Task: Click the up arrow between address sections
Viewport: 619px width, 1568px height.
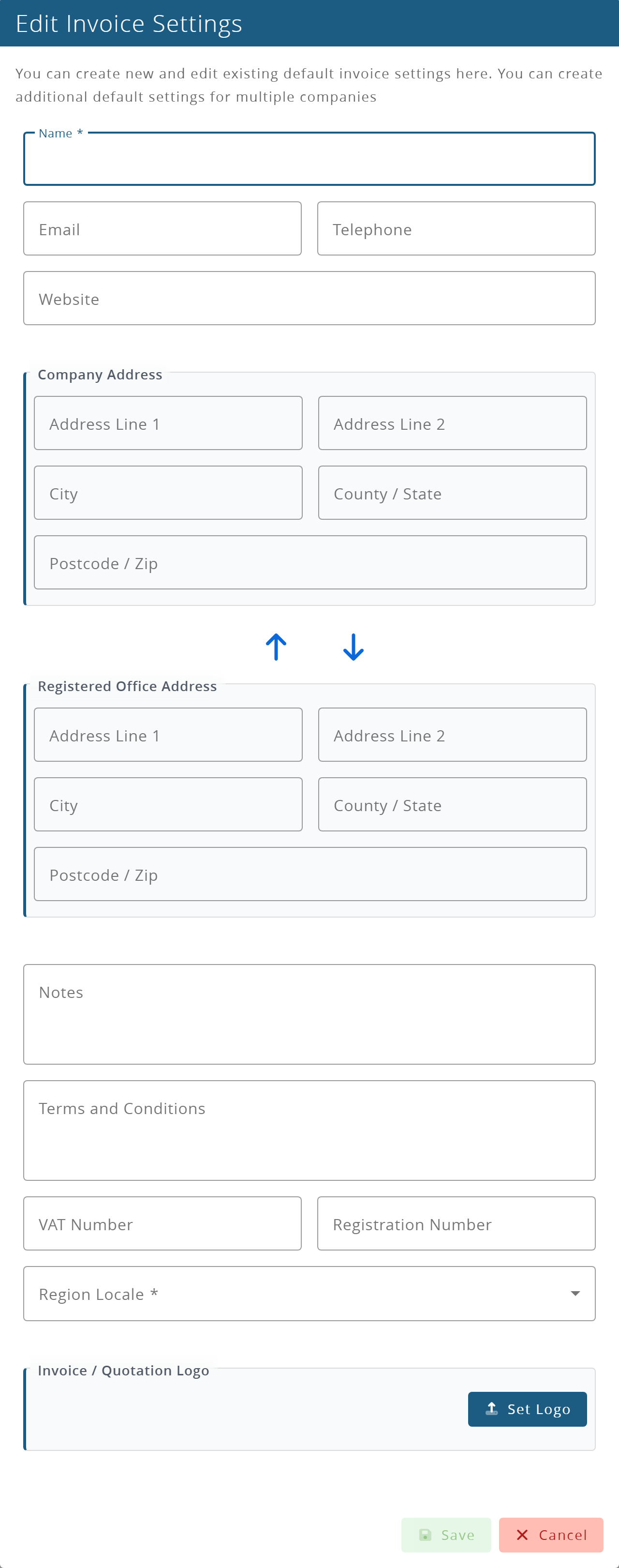Action: (276, 647)
